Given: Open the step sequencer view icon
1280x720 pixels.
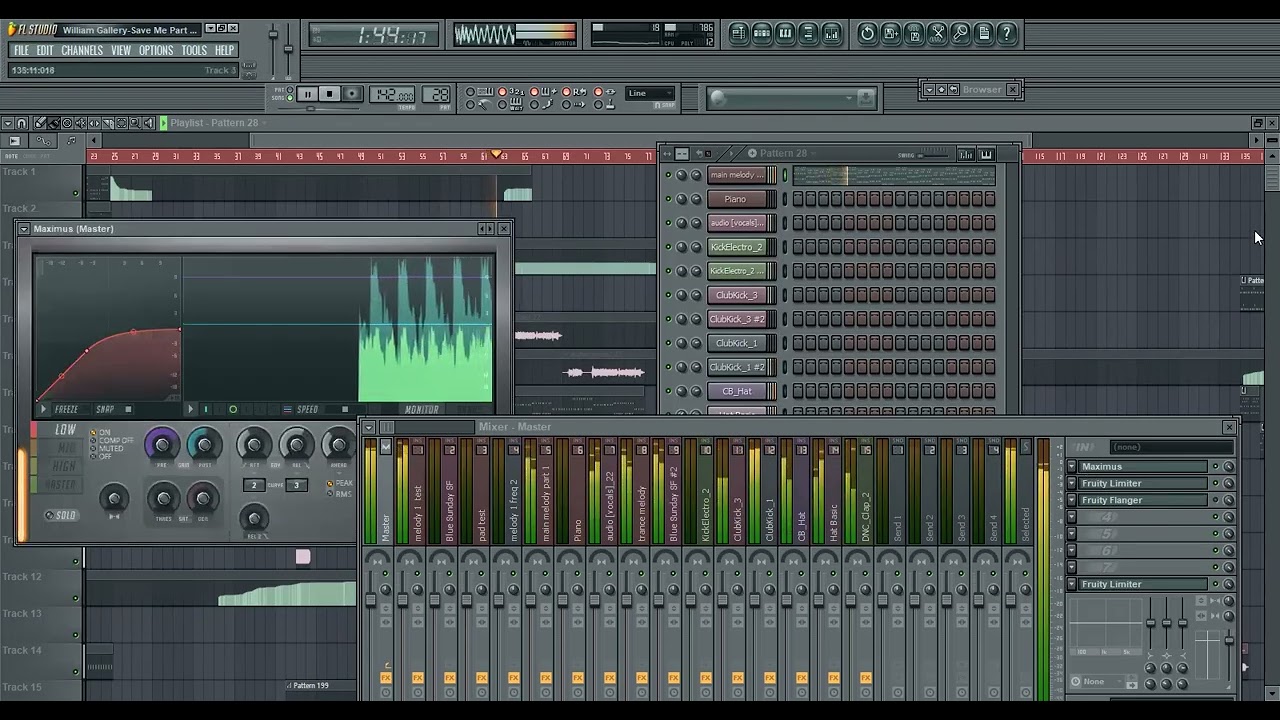Looking at the screenshot, I should pyautogui.click(x=762, y=33).
